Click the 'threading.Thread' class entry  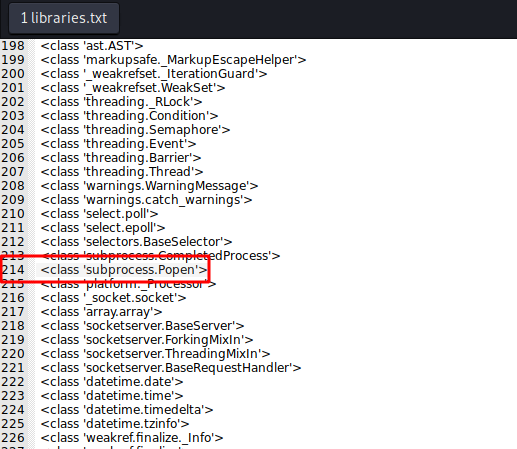[x=122, y=172]
